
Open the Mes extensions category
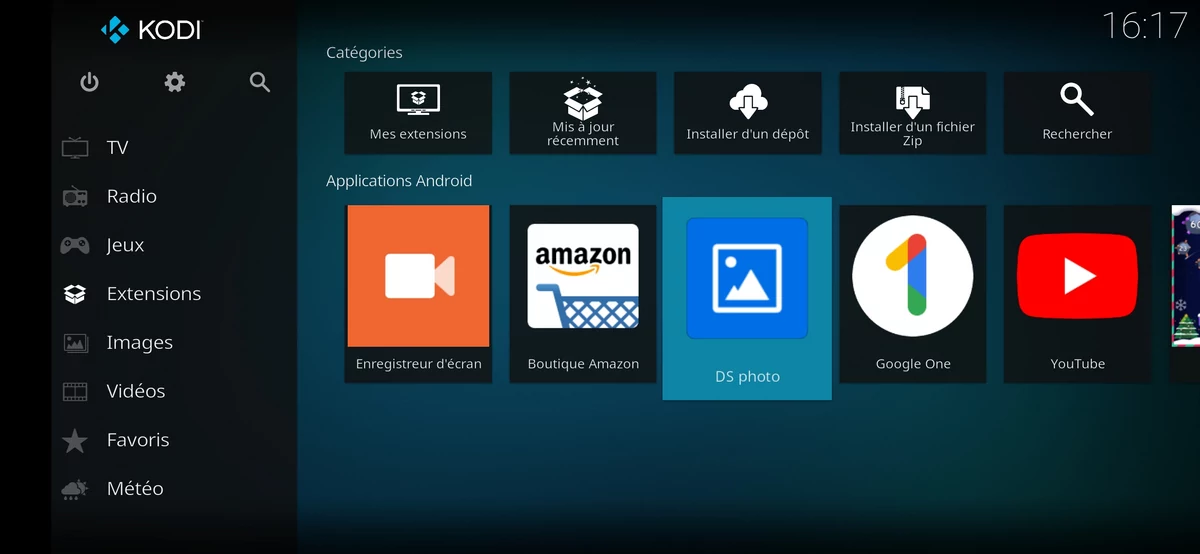coord(418,113)
